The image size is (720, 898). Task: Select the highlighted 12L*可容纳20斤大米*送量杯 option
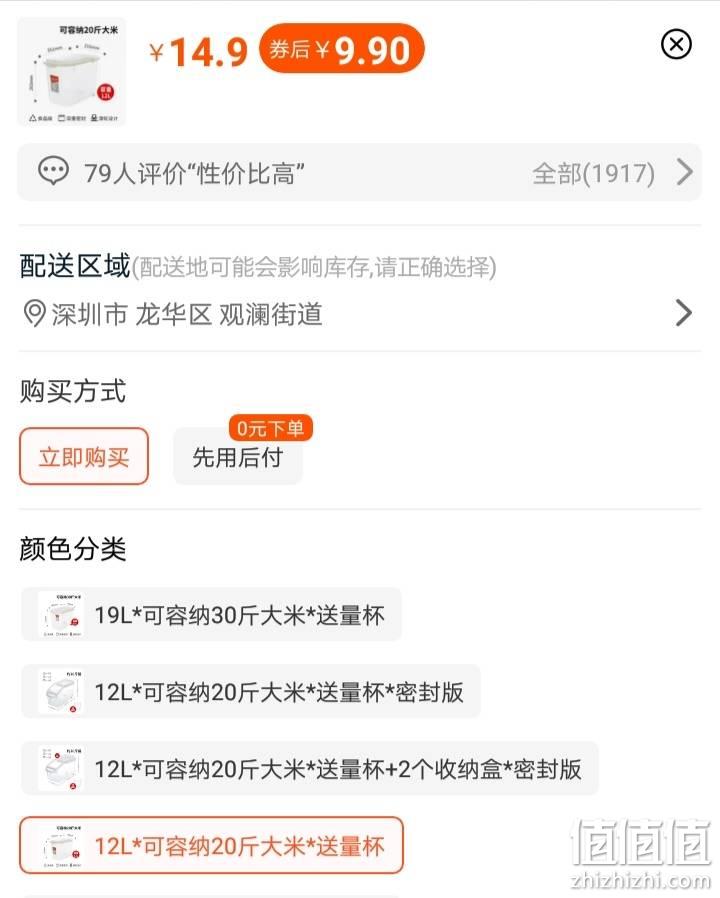tap(211, 845)
